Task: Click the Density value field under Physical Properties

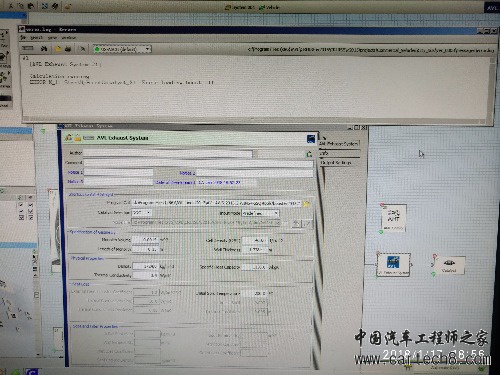Action: click(x=145, y=266)
